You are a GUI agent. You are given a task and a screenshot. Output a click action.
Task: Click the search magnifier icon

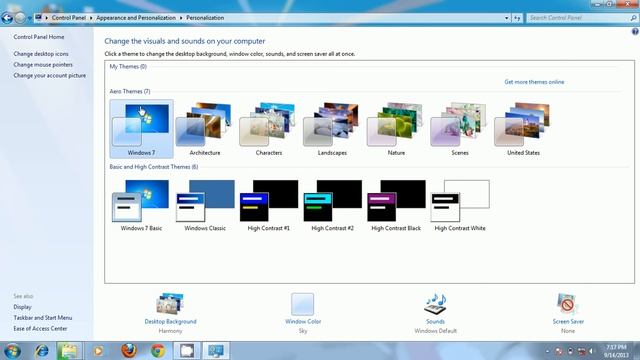(633, 18)
